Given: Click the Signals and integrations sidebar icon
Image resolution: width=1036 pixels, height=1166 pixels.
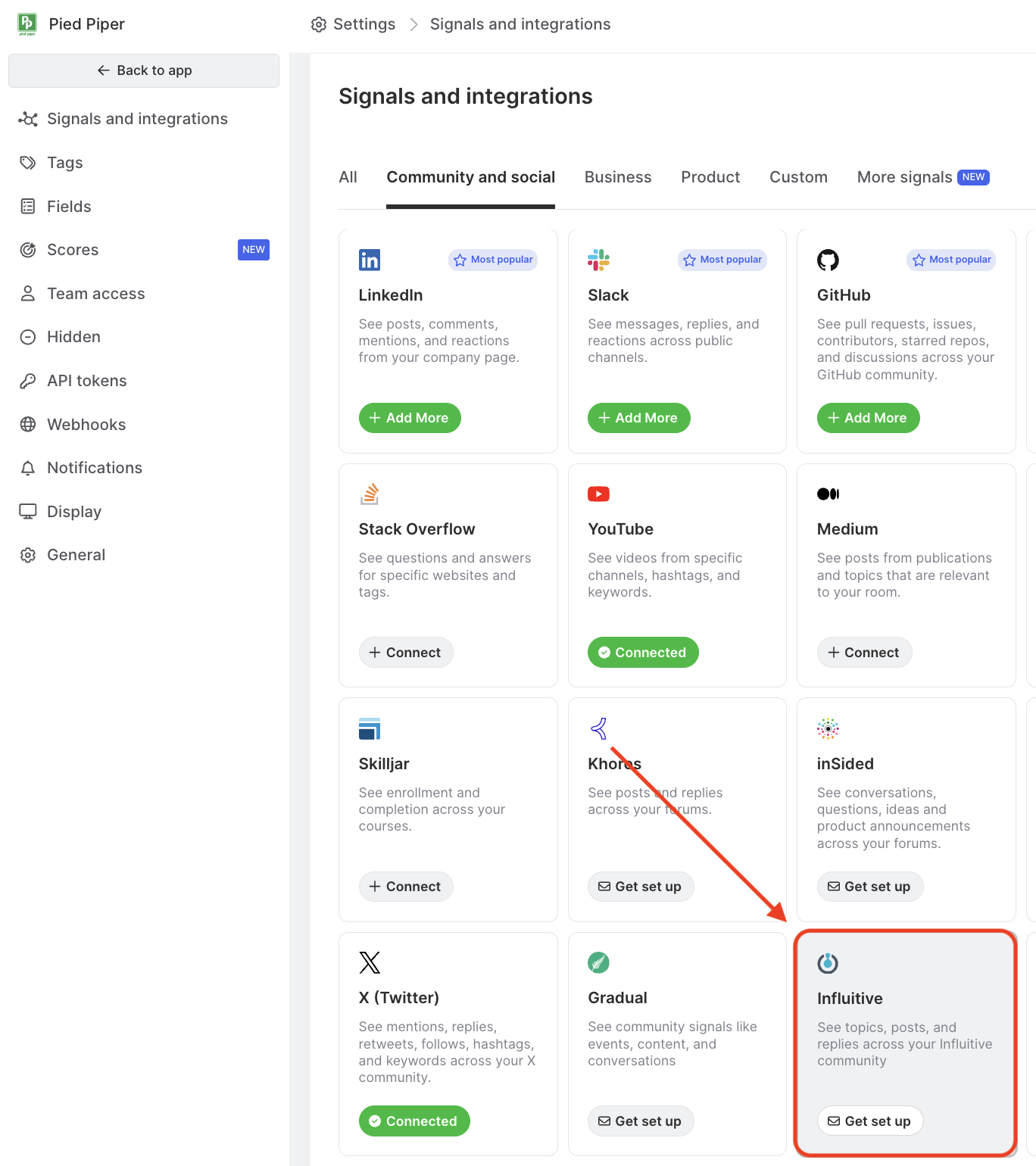Looking at the screenshot, I should 28,119.
